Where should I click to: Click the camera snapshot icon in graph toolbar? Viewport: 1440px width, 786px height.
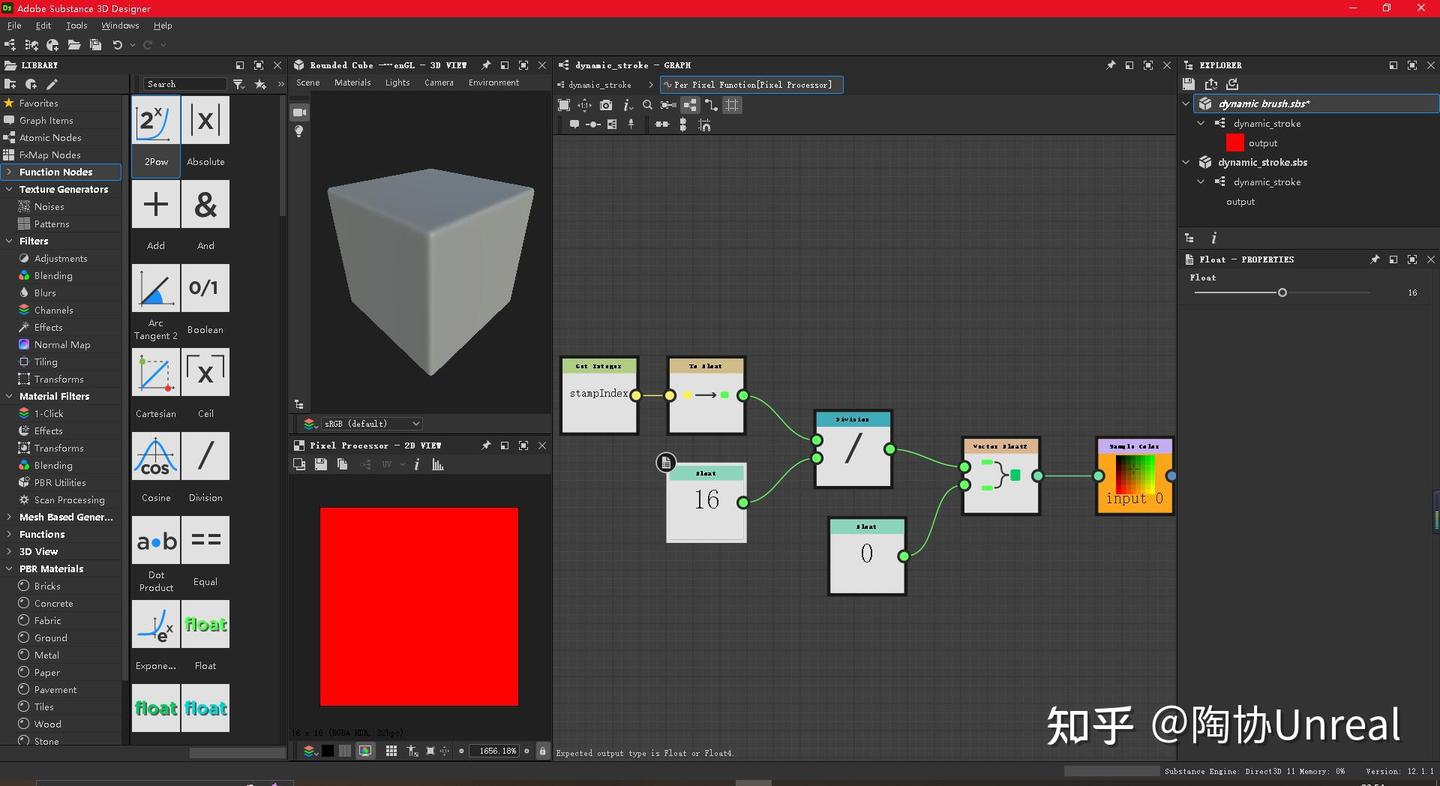point(606,105)
